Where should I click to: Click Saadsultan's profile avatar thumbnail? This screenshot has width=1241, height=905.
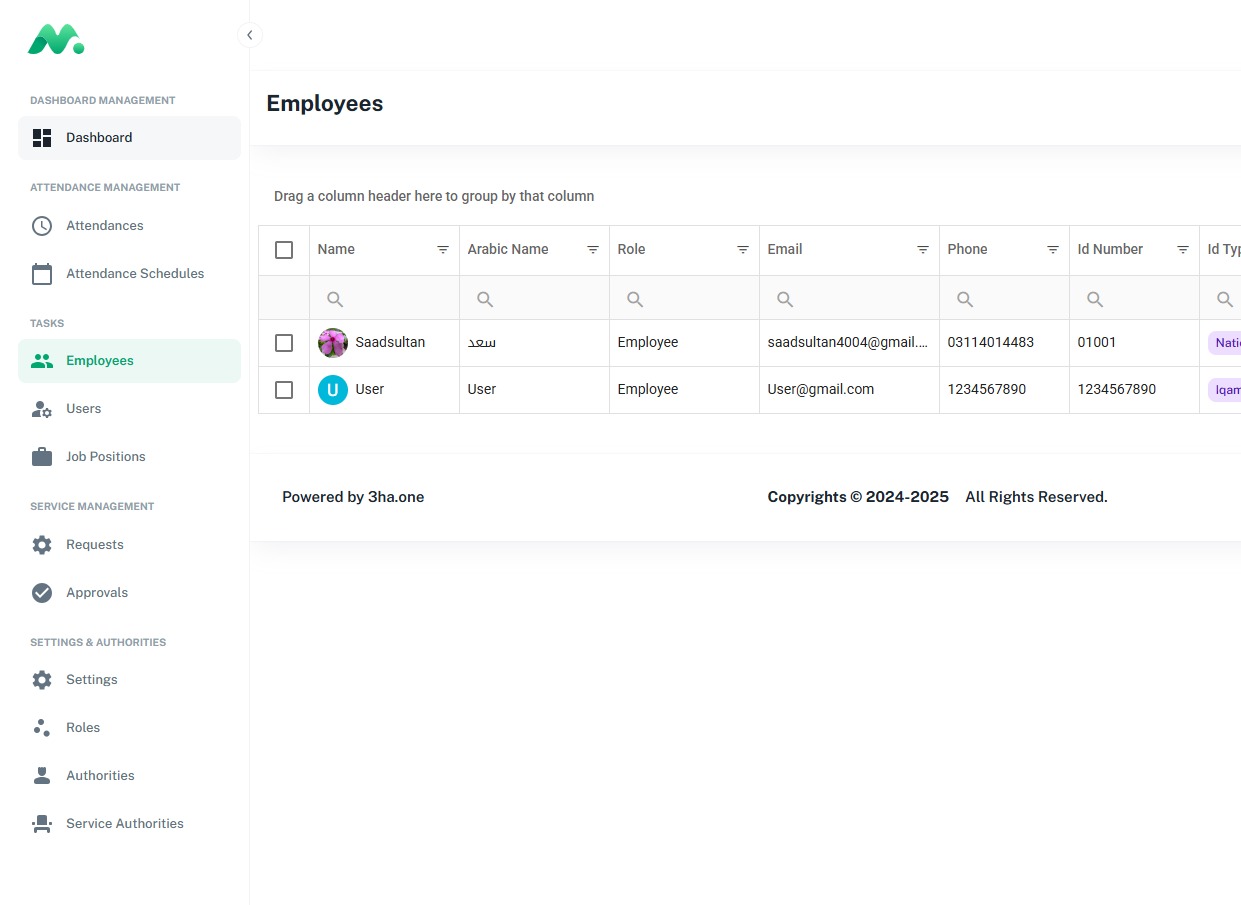[x=333, y=343]
